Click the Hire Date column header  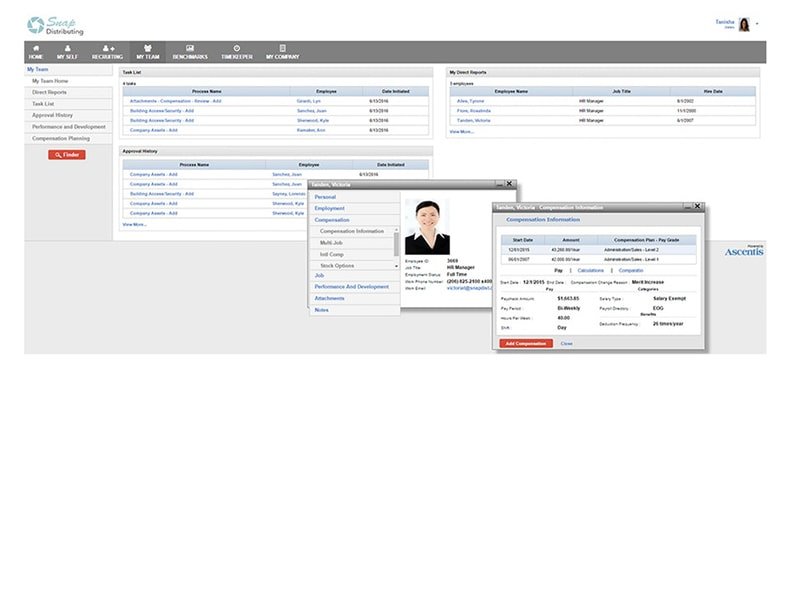pos(713,91)
